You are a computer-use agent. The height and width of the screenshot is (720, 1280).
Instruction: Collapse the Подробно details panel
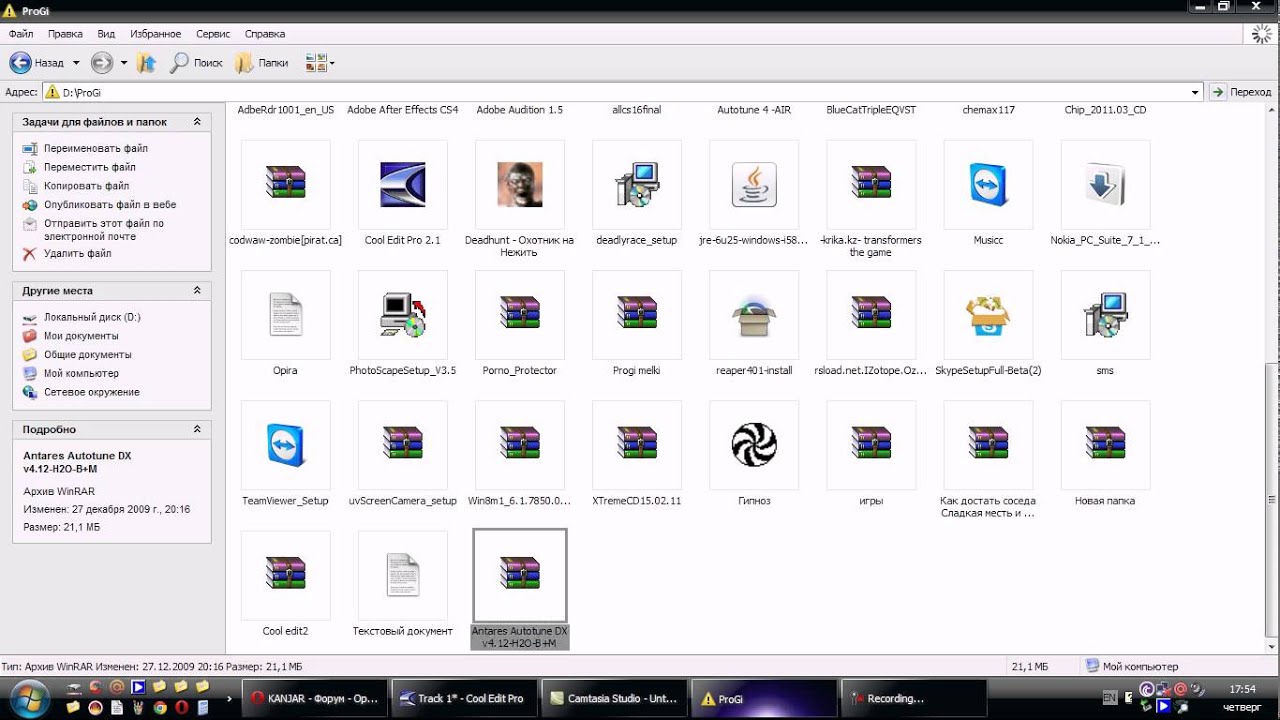click(197, 429)
